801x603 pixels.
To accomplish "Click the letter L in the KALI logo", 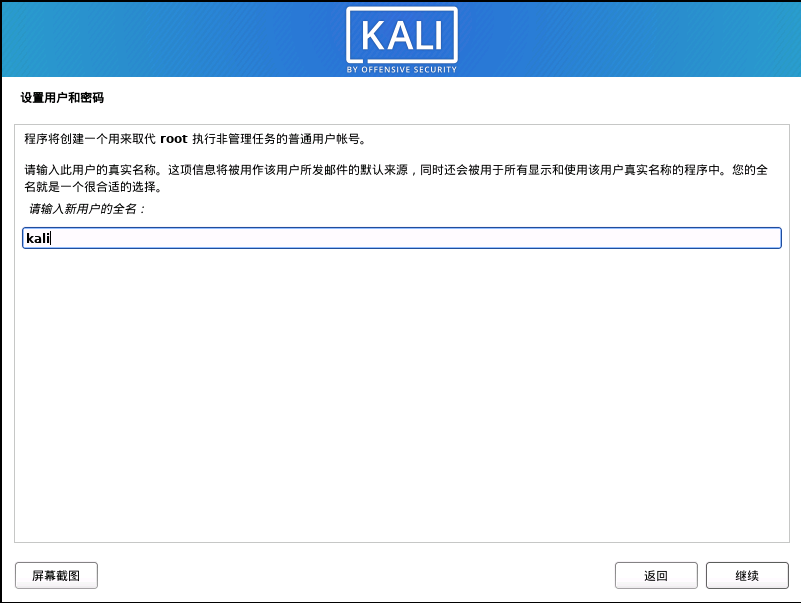I will (x=424, y=36).
